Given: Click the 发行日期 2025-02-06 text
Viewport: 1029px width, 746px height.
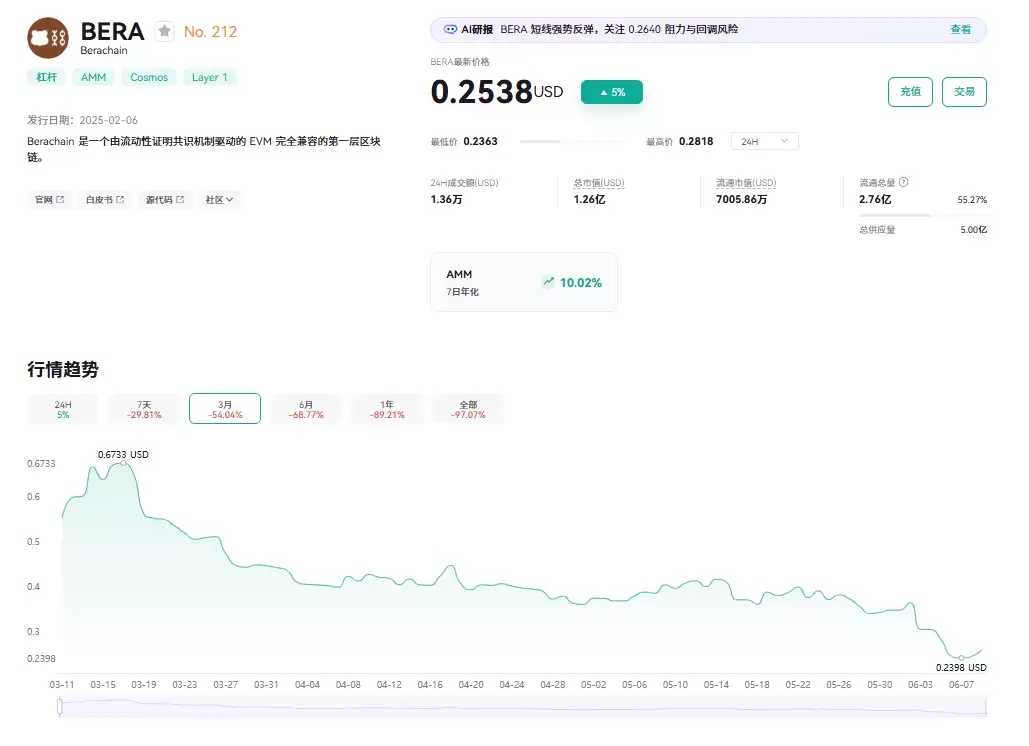Looking at the screenshot, I should pyautogui.click(x=83, y=120).
